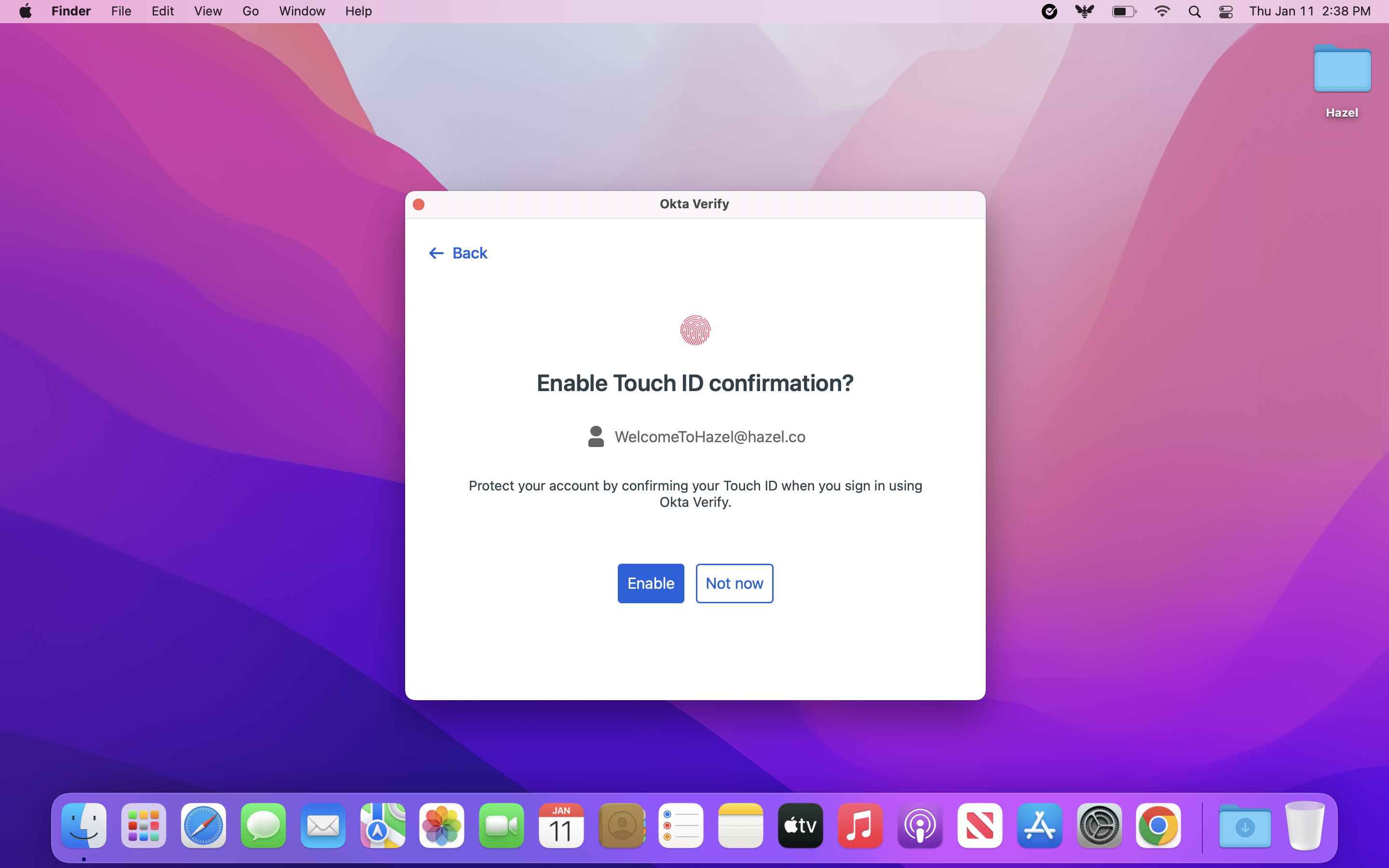The height and width of the screenshot is (868, 1389).
Task: Open the Go menu
Action: point(250,11)
